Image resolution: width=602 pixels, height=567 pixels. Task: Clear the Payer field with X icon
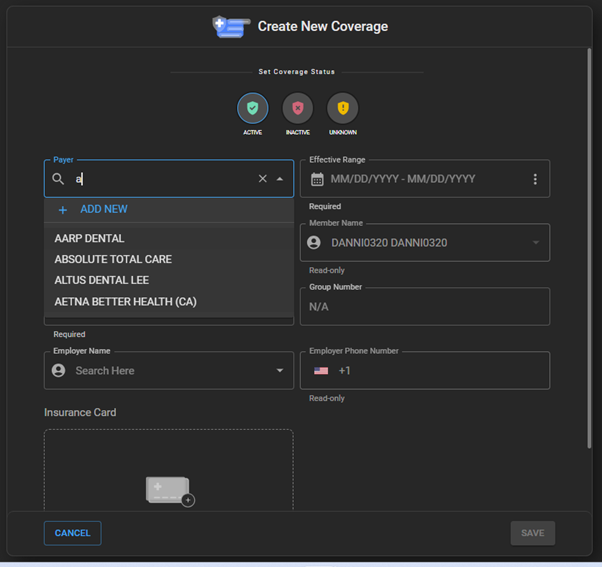(x=263, y=179)
